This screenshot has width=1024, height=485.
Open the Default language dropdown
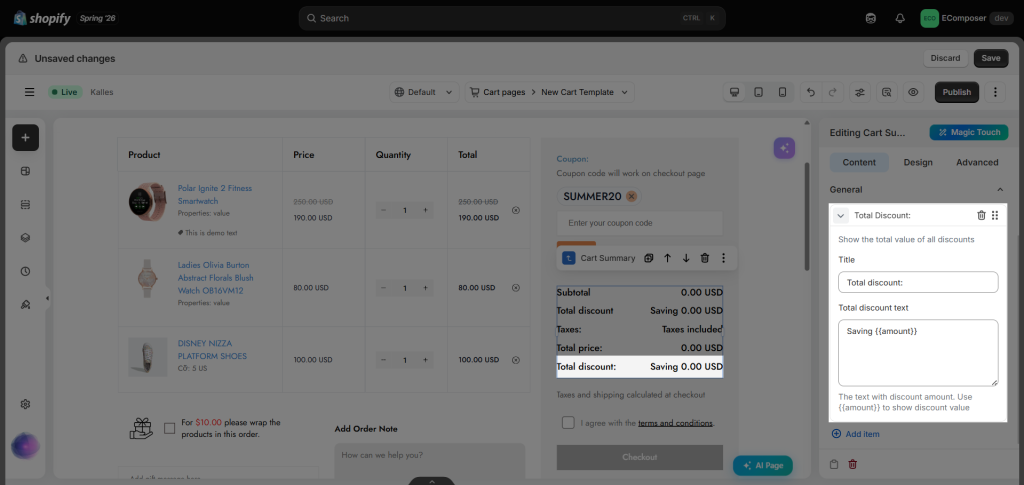tap(424, 92)
